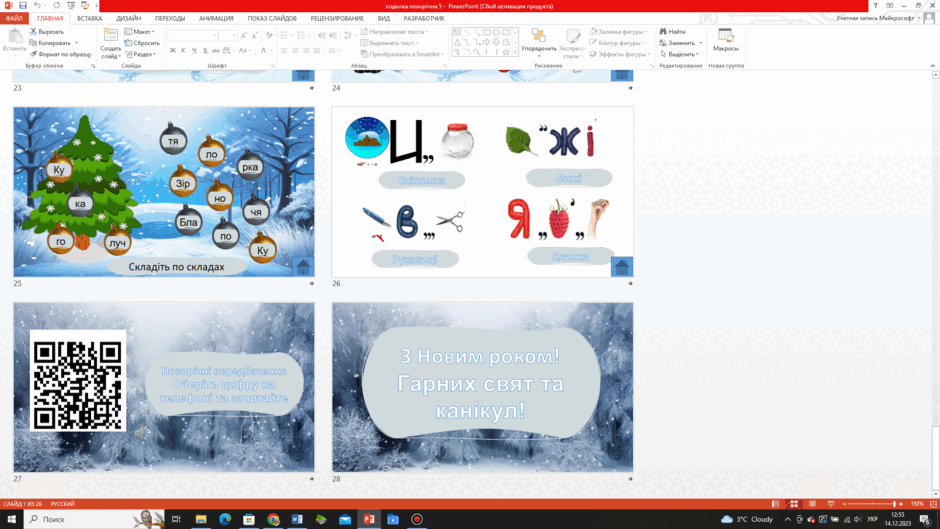Toggle Normal view in status bar
The width and height of the screenshot is (940, 529).
pos(775,504)
